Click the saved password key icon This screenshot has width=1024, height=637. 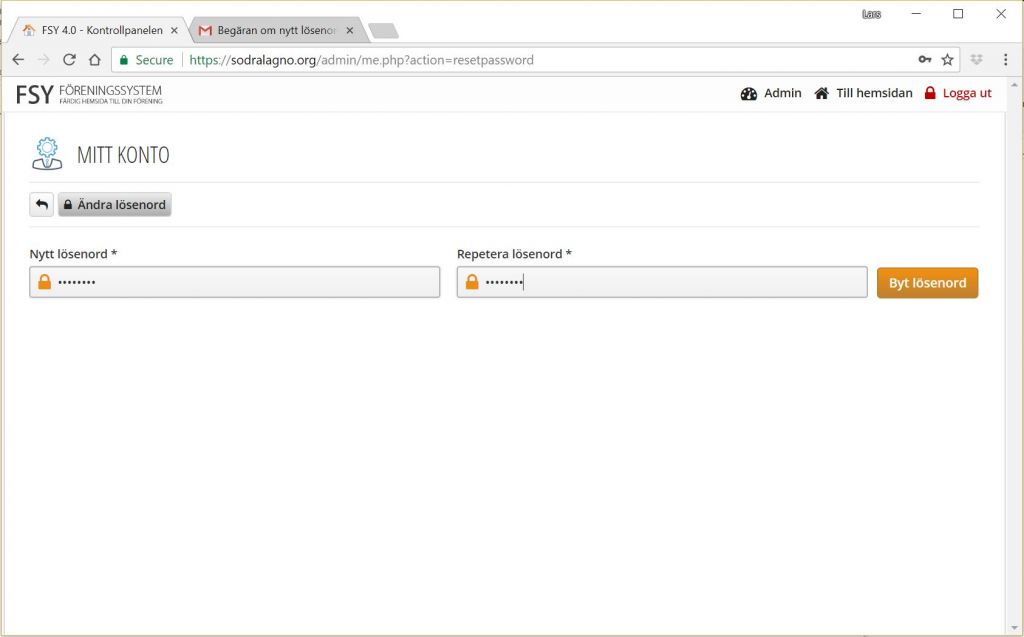925,60
